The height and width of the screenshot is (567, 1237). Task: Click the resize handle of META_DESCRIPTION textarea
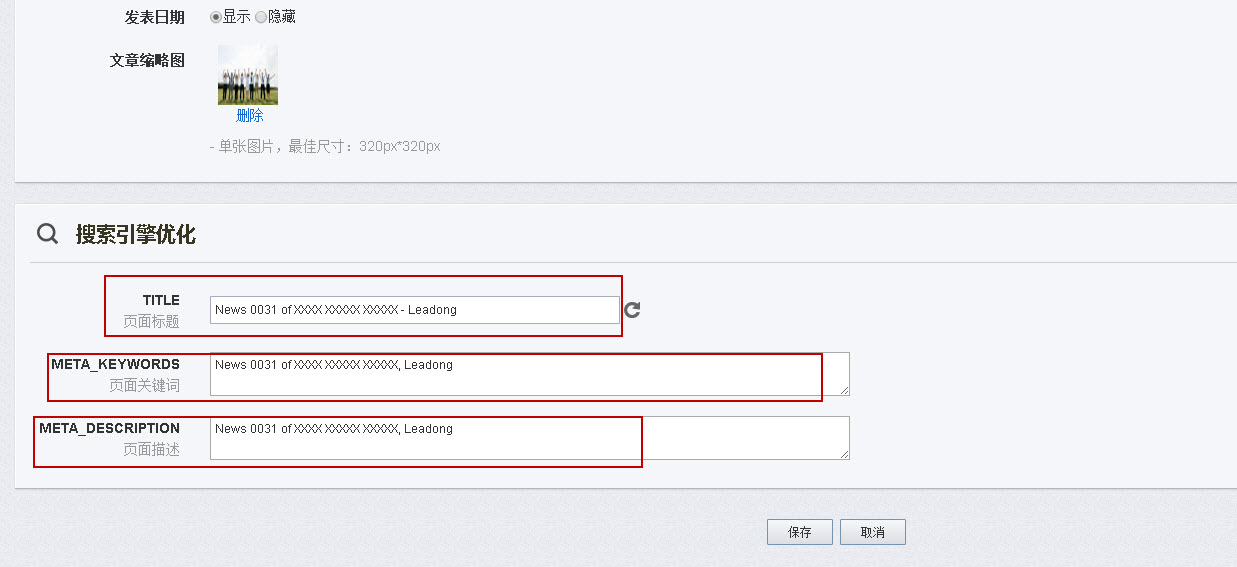pos(844,454)
